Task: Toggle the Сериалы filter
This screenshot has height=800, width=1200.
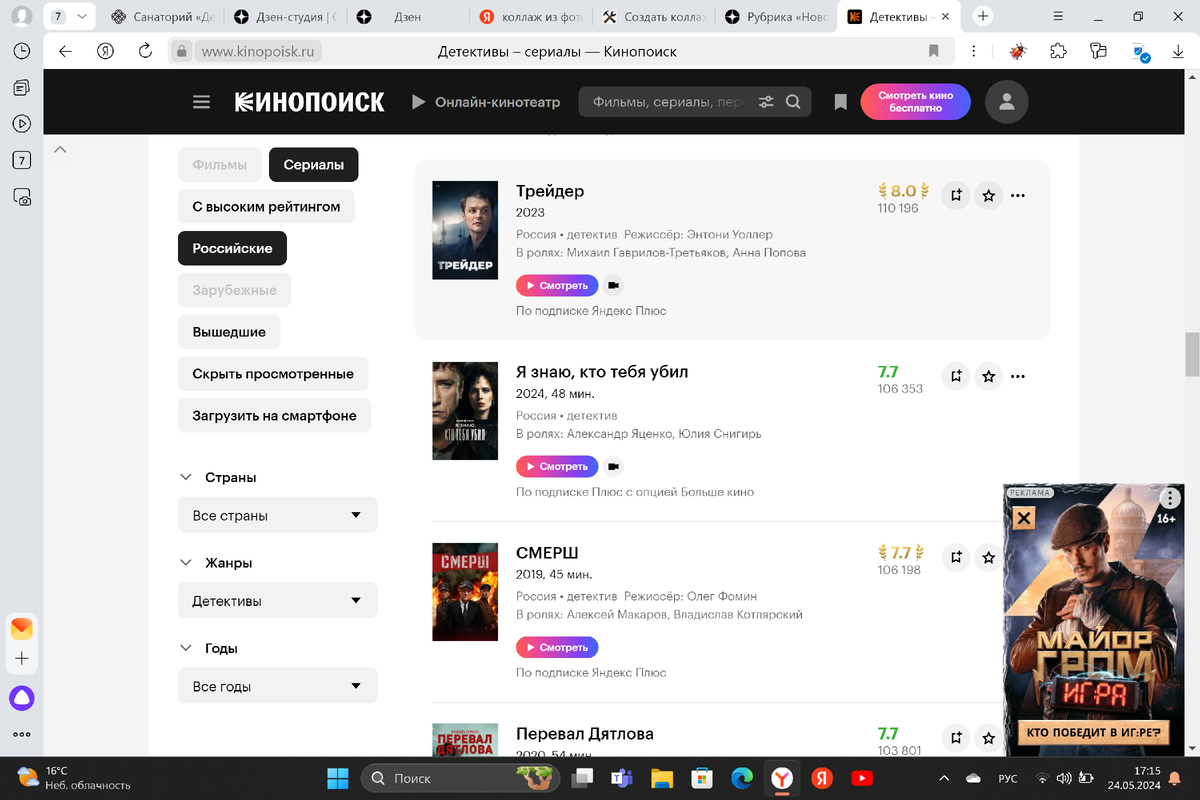Action: (x=313, y=165)
